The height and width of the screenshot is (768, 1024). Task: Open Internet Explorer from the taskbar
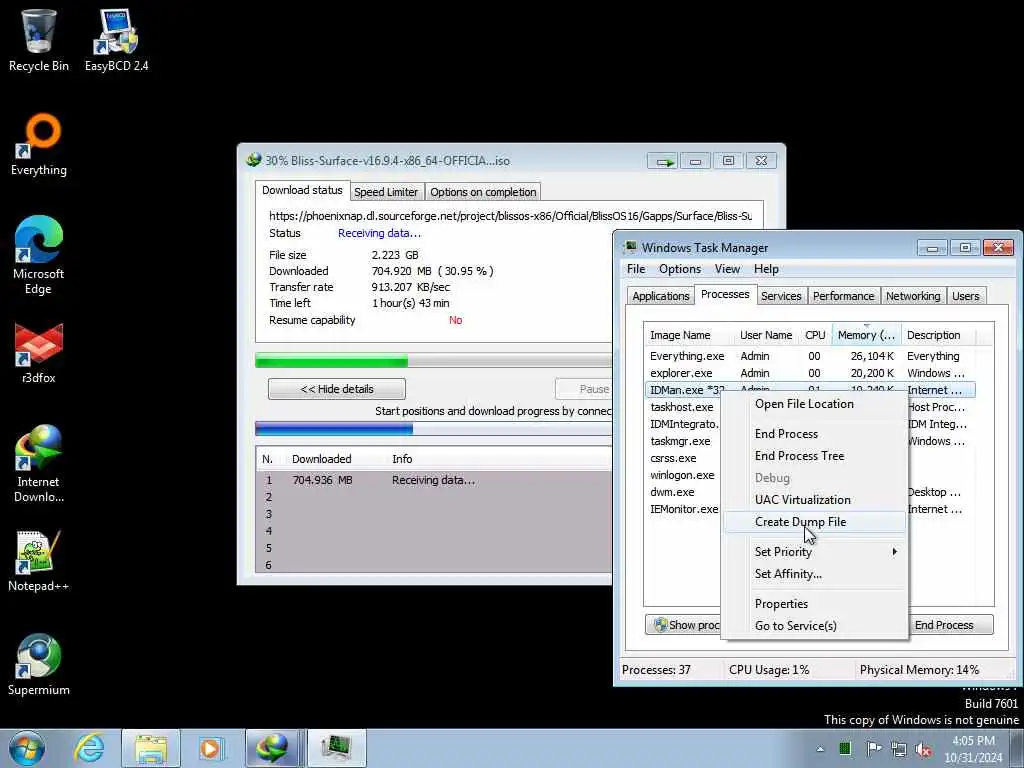[89, 748]
